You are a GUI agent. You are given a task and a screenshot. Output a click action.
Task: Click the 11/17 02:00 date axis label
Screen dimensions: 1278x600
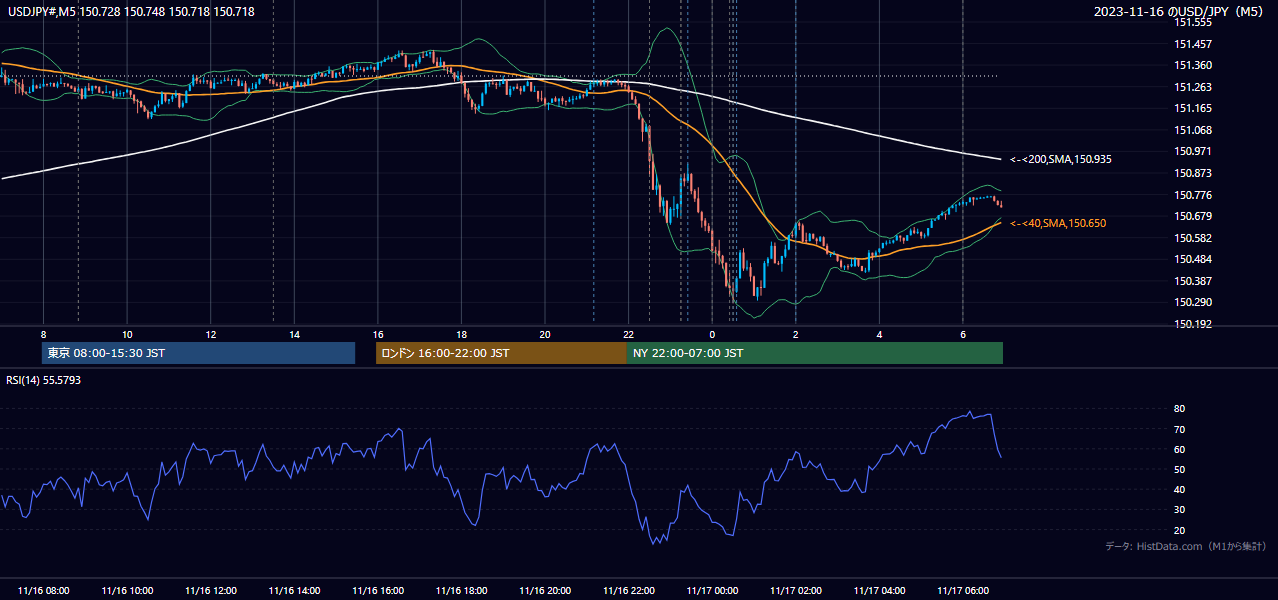click(795, 590)
